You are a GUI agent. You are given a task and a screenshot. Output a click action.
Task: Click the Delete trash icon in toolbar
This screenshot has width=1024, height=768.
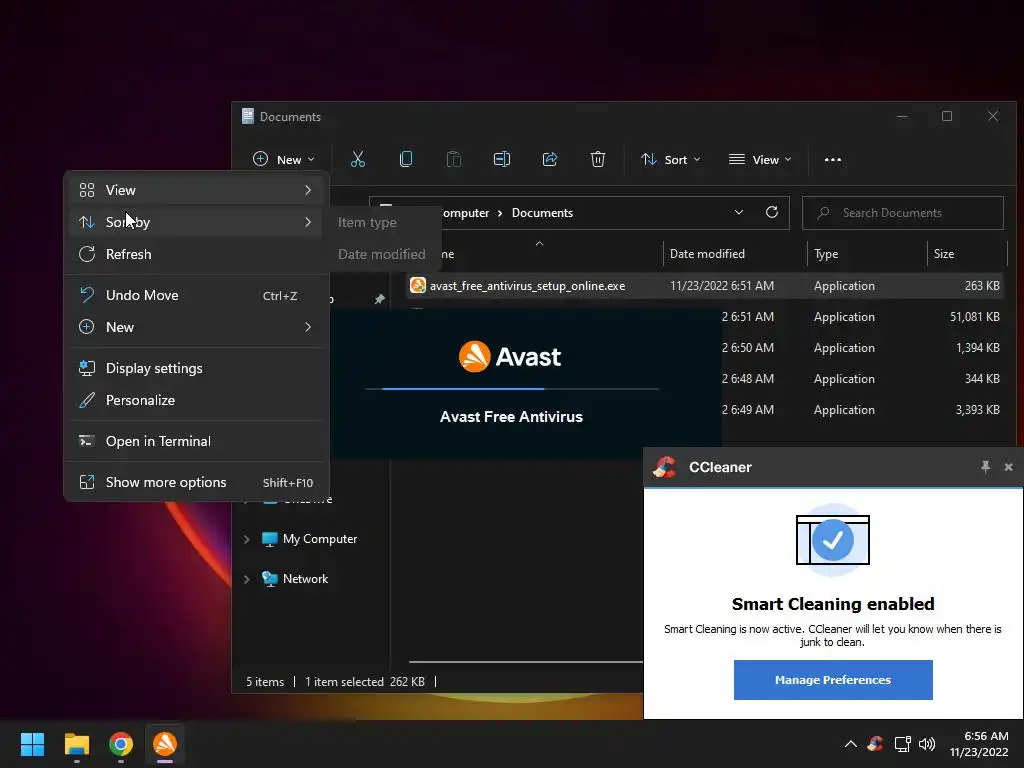[598, 159]
